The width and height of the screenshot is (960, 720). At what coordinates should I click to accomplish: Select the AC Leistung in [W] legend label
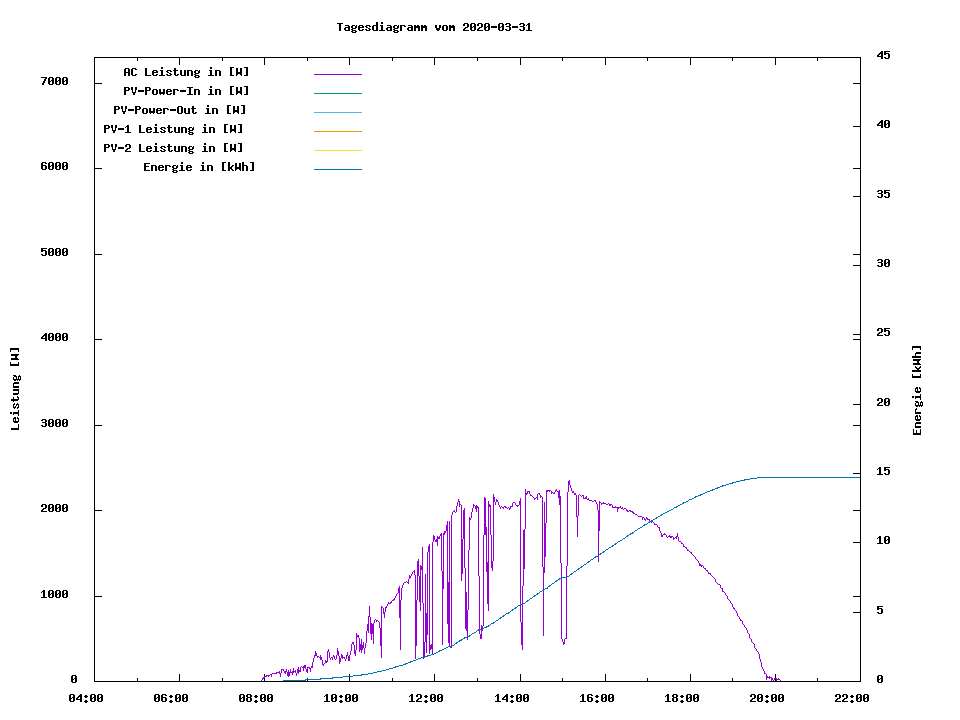[186, 72]
